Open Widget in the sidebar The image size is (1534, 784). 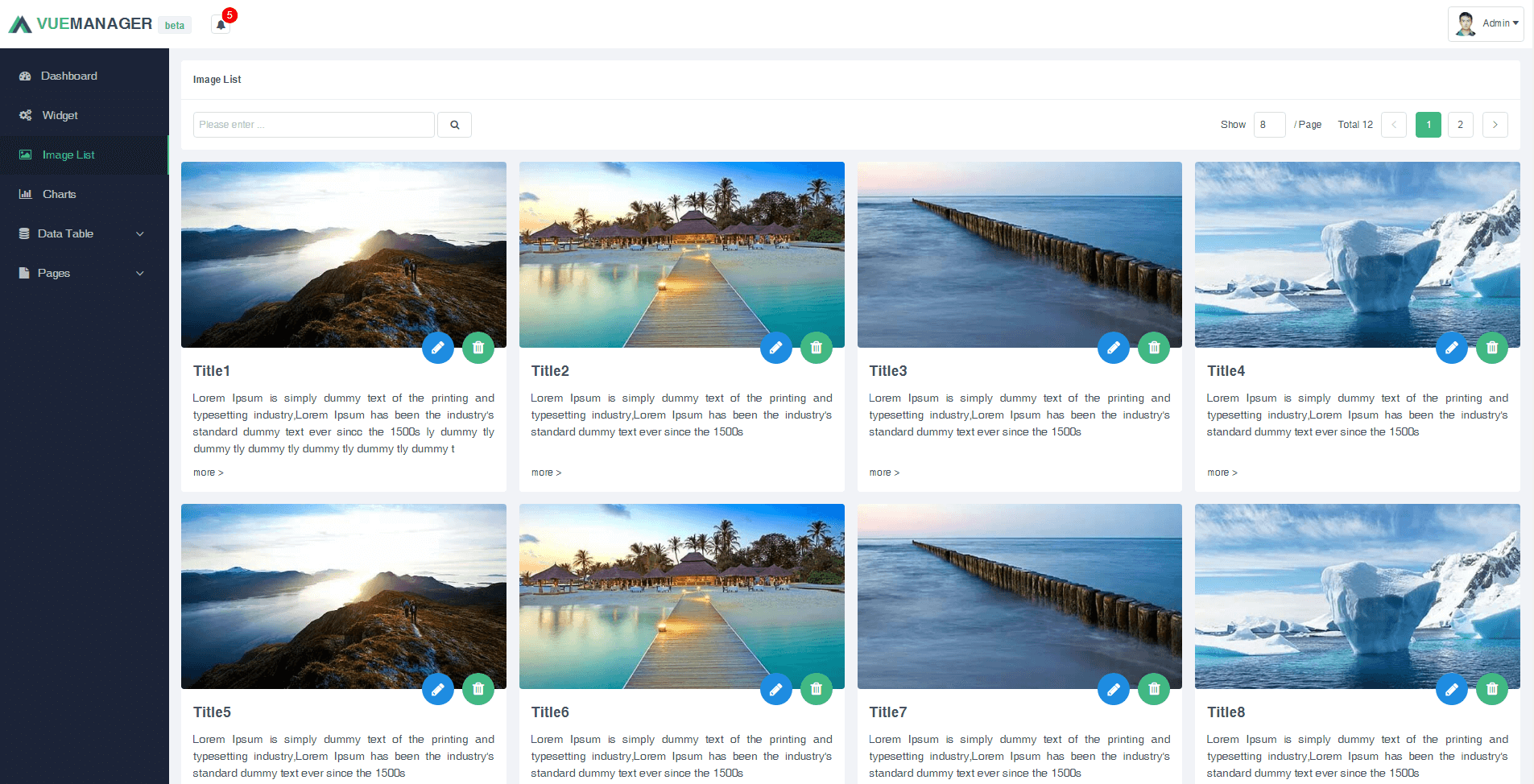pyautogui.click(x=85, y=115)
